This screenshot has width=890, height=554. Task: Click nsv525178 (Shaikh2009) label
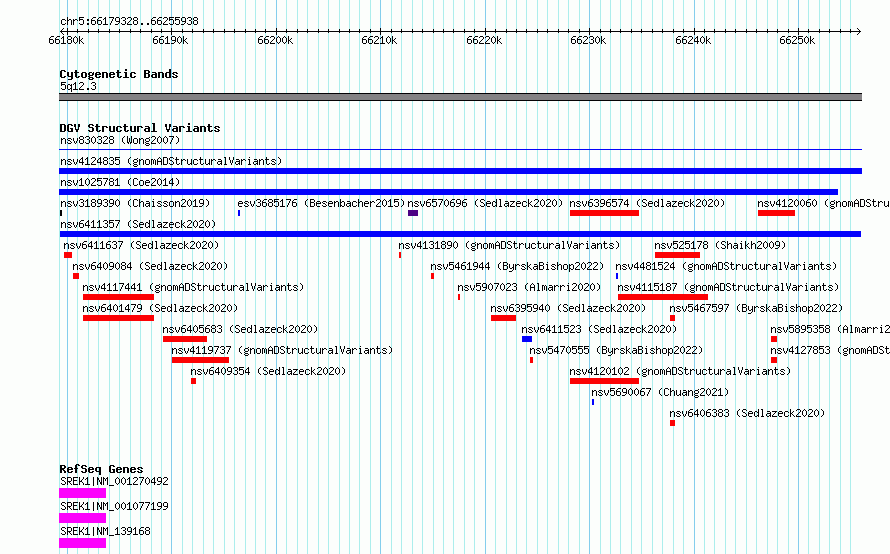[x=720, y=245]
